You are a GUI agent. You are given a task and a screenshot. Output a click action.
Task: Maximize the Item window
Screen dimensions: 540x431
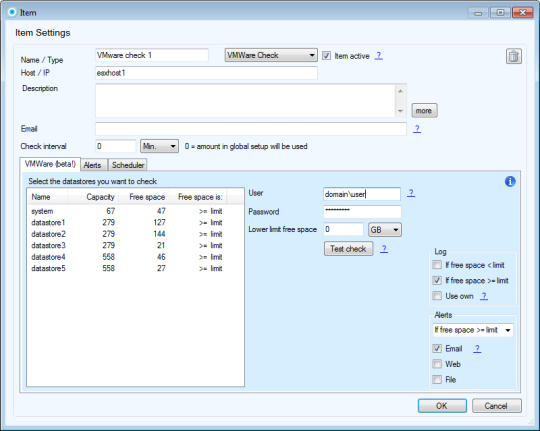(500, 13)
